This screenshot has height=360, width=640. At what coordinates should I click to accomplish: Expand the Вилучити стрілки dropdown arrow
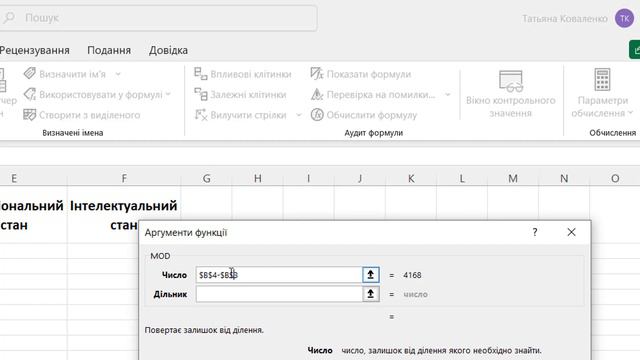point(298,115)
